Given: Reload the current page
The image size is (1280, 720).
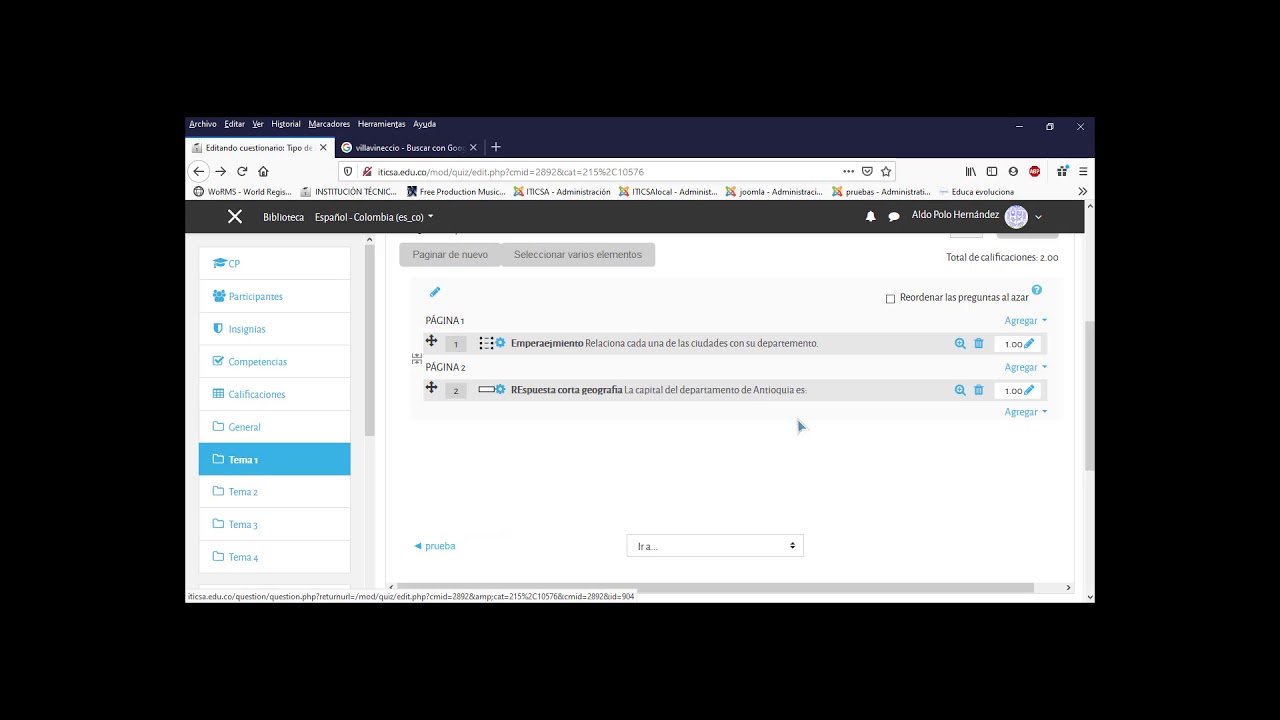Looking at the screenshot, I should pos(242,171).
